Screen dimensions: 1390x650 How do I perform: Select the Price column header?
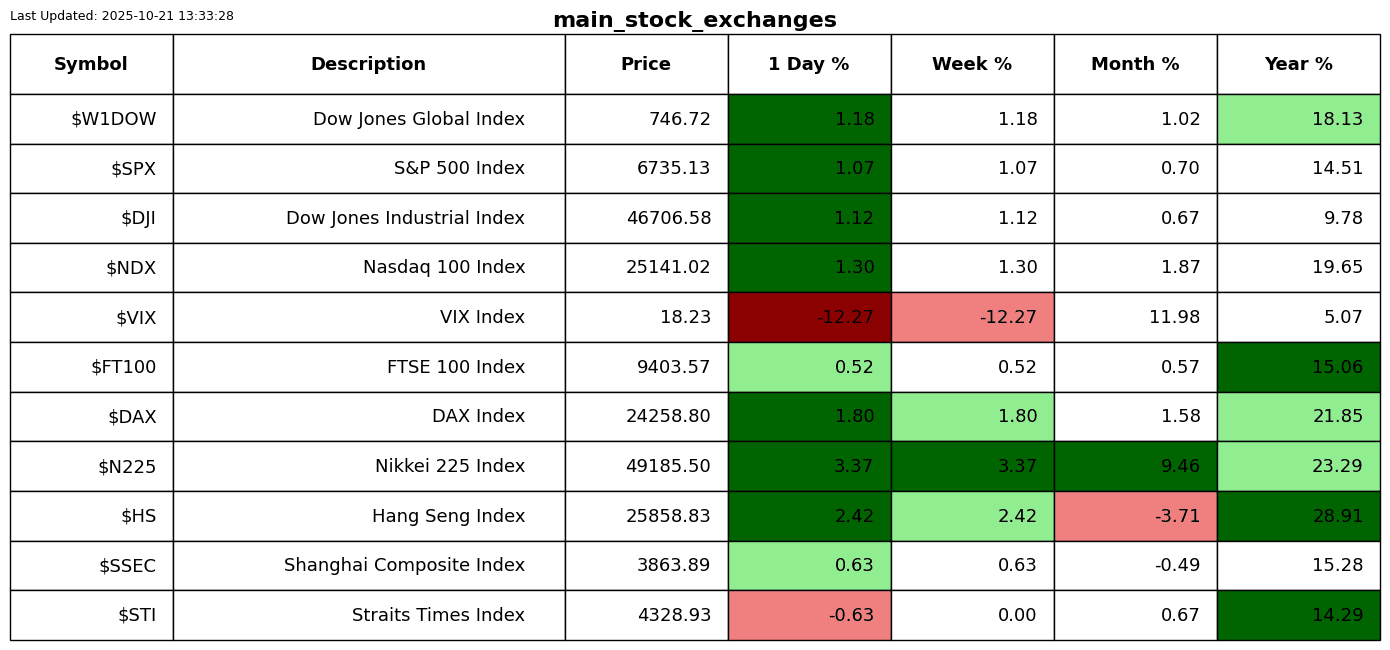coord(646,64)
